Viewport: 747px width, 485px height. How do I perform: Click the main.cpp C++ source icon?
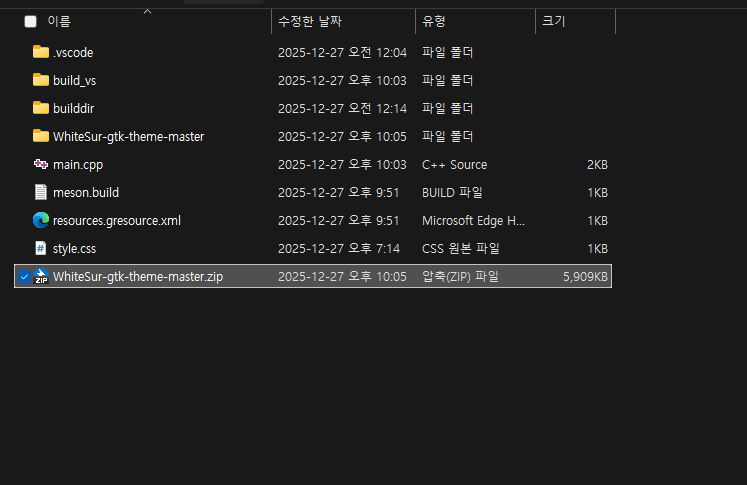40,164
